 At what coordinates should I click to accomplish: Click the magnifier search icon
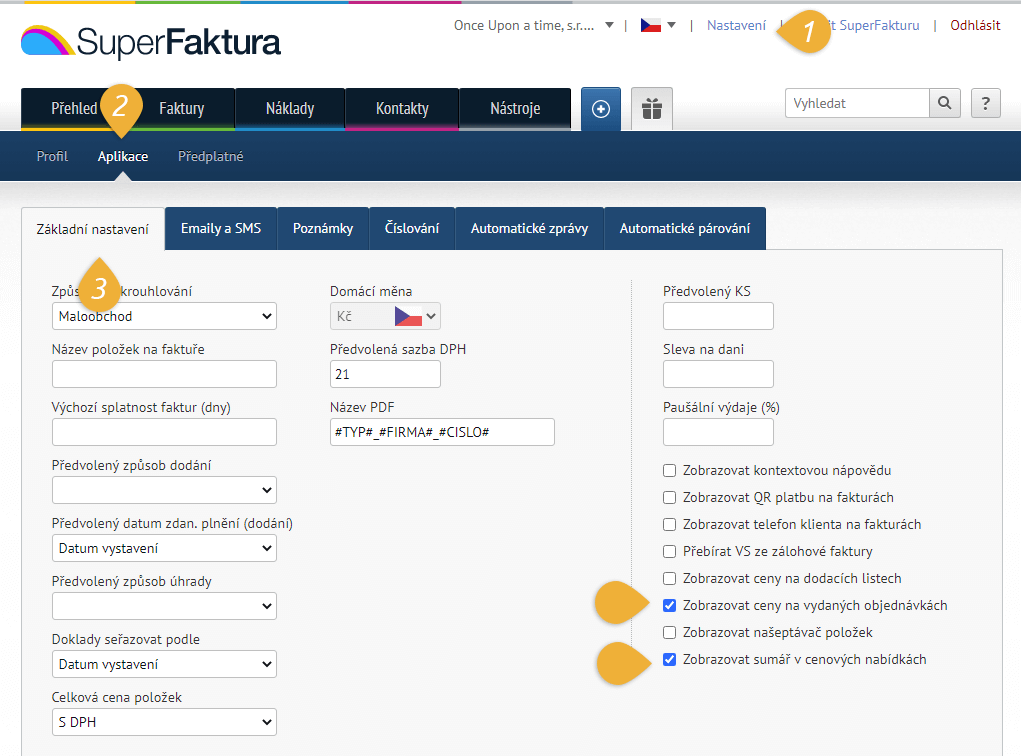point(944,103)
